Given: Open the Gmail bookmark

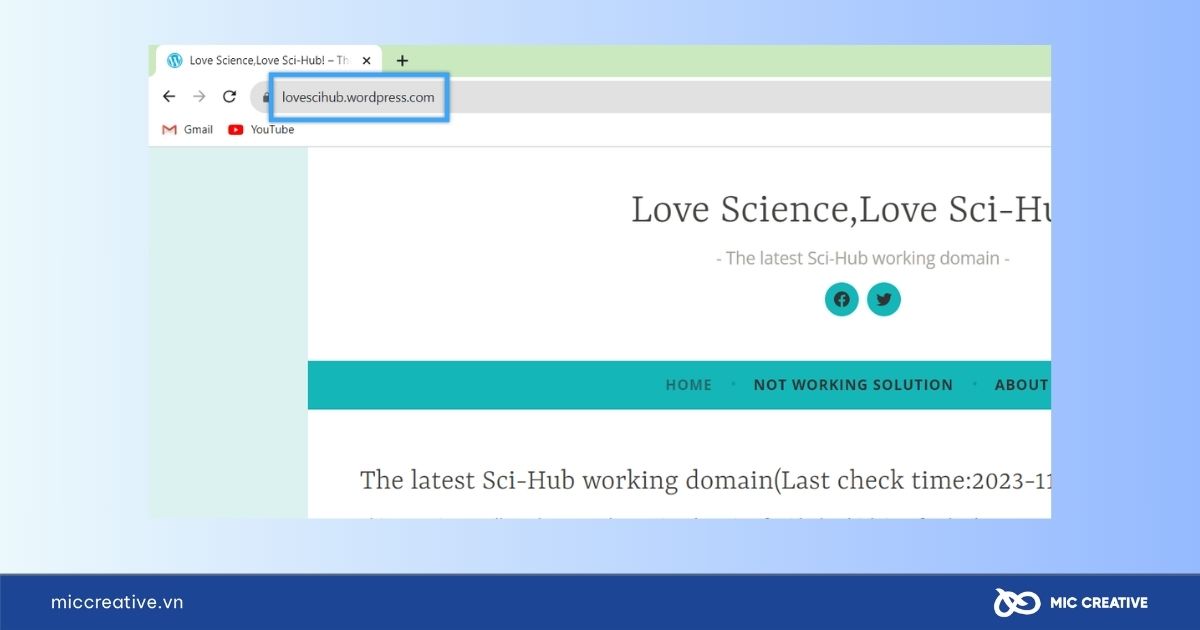Looking at the screenshot, I should [x=187, y=129].
